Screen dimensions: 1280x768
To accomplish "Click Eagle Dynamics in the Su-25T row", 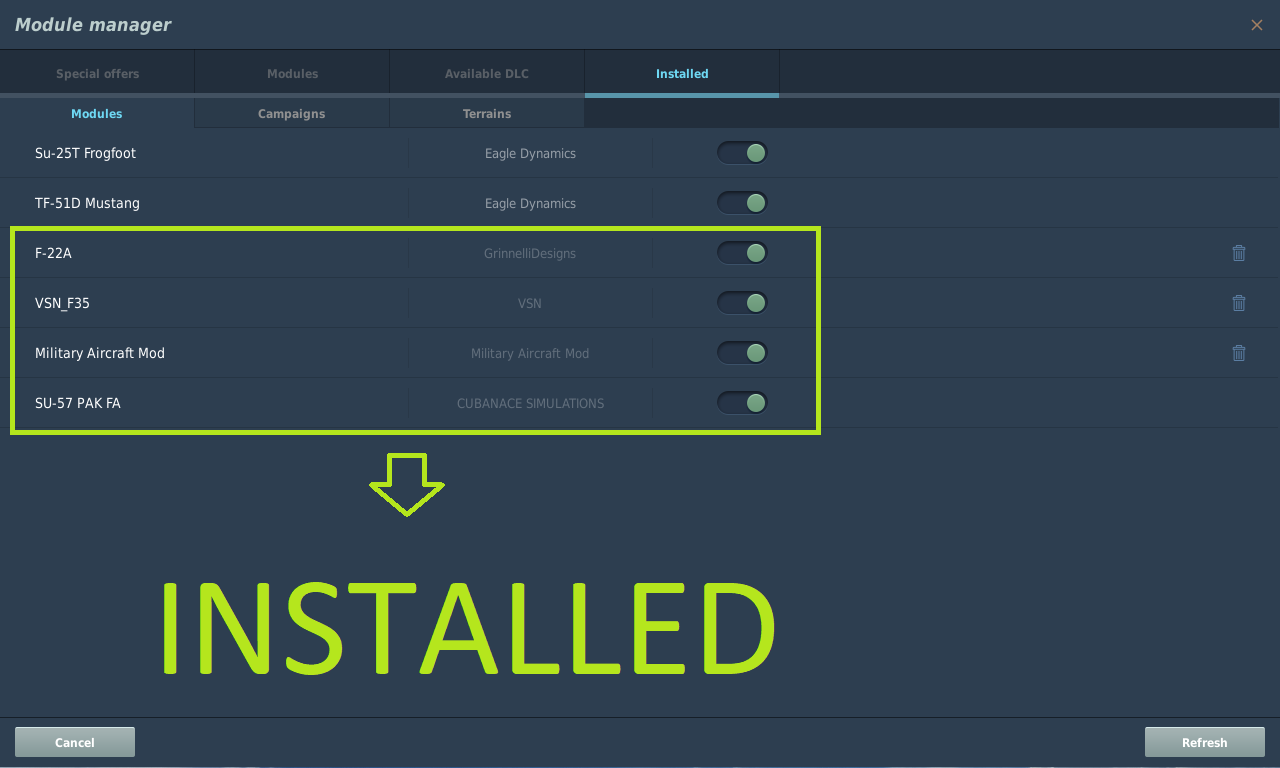I will click(x=530, y=153).
